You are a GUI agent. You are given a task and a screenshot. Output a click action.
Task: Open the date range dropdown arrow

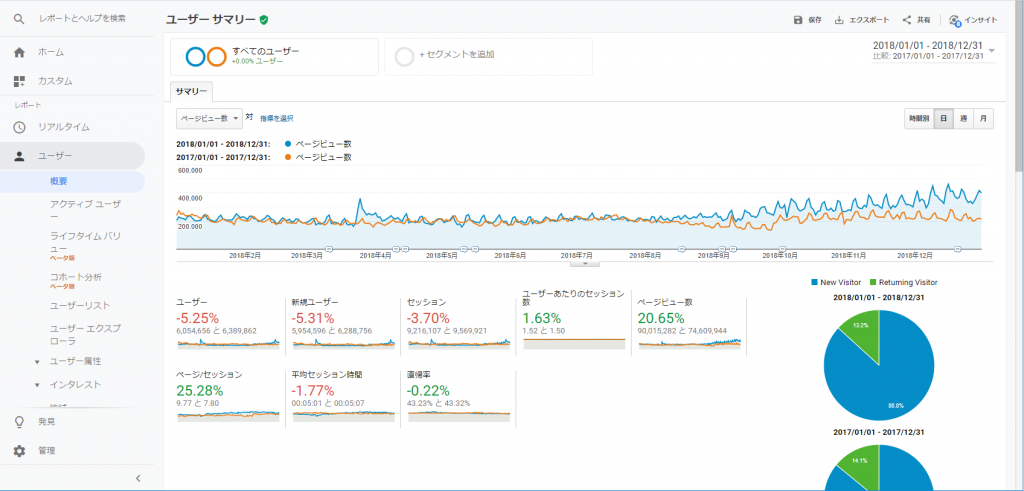992,50
